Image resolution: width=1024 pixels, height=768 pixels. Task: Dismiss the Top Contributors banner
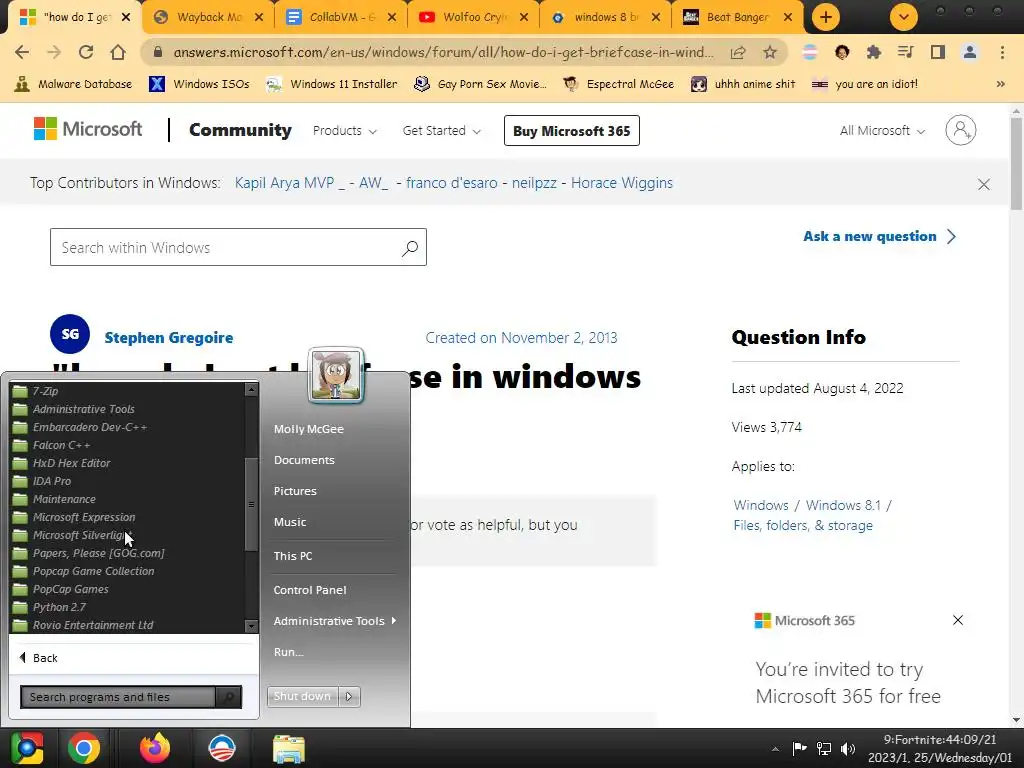pos(984,184)
